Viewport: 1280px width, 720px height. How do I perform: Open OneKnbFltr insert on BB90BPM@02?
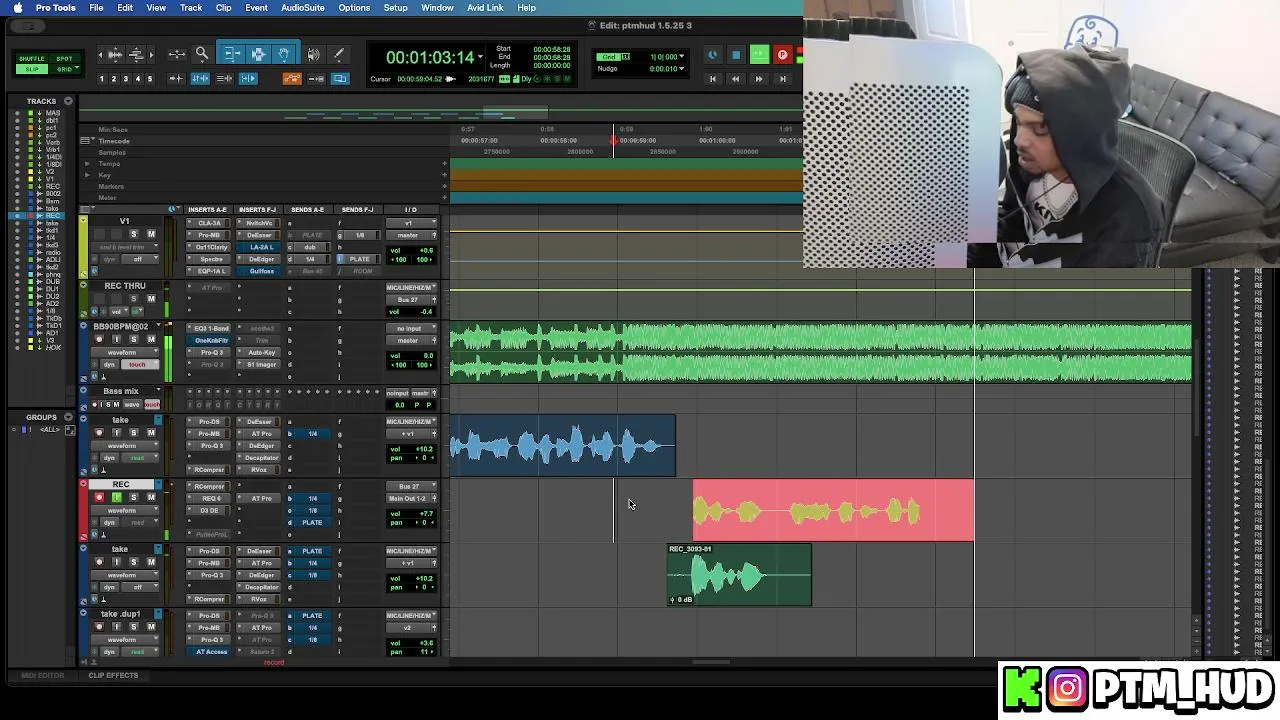coord(211,340)
